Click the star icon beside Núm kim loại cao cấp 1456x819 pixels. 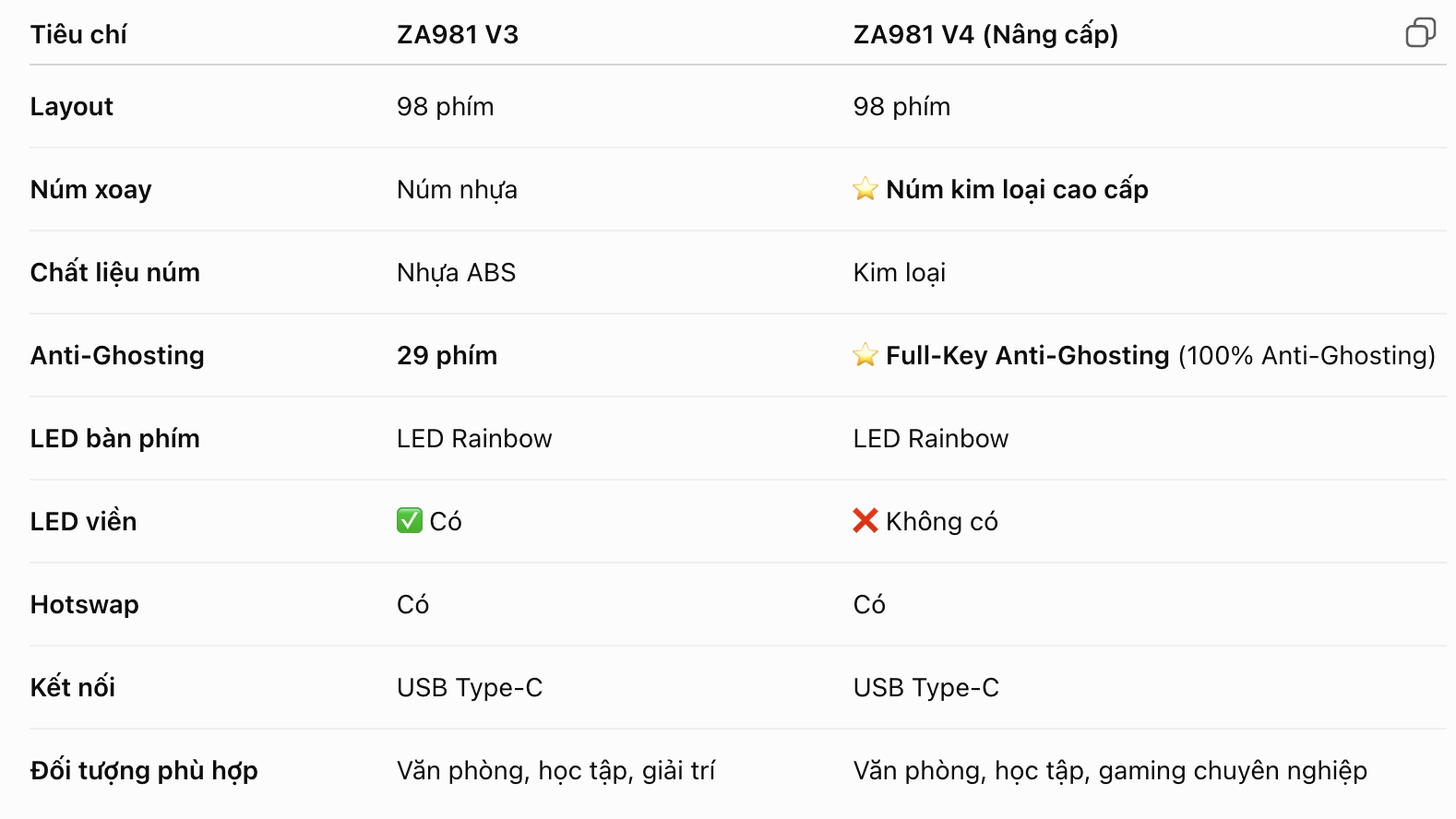[865, 189]
